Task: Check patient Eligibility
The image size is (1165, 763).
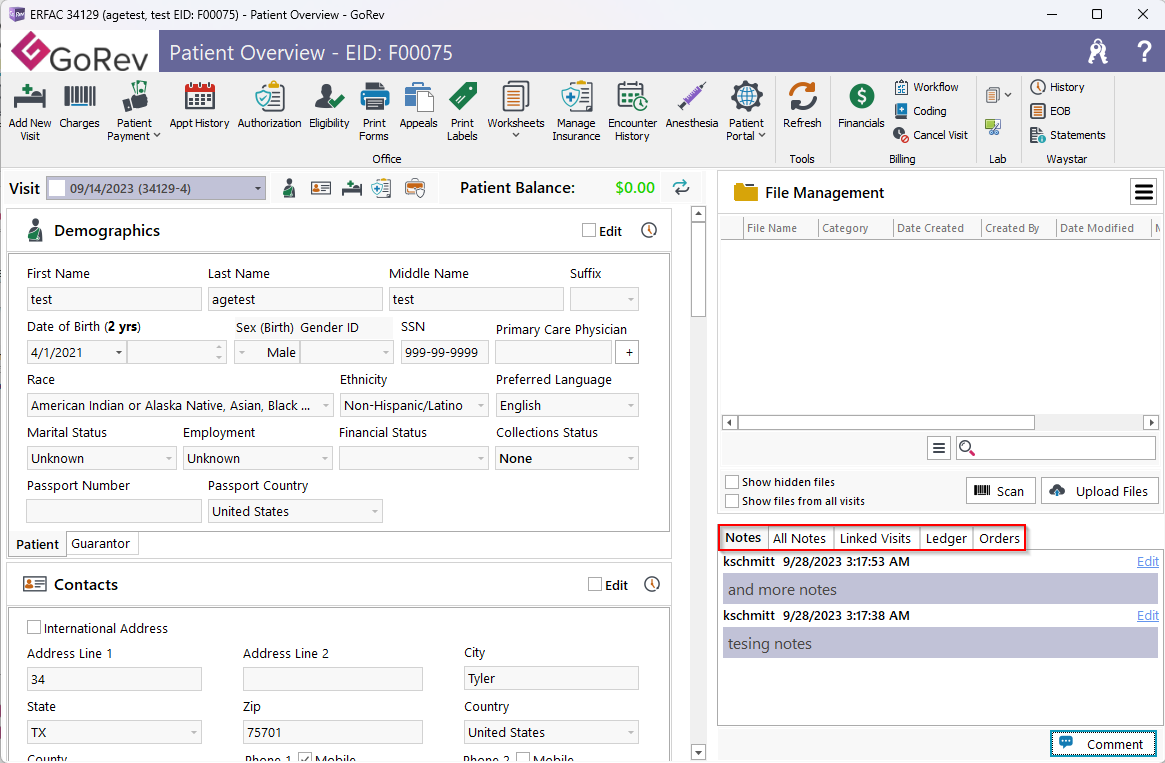Action: coord(329,105)
